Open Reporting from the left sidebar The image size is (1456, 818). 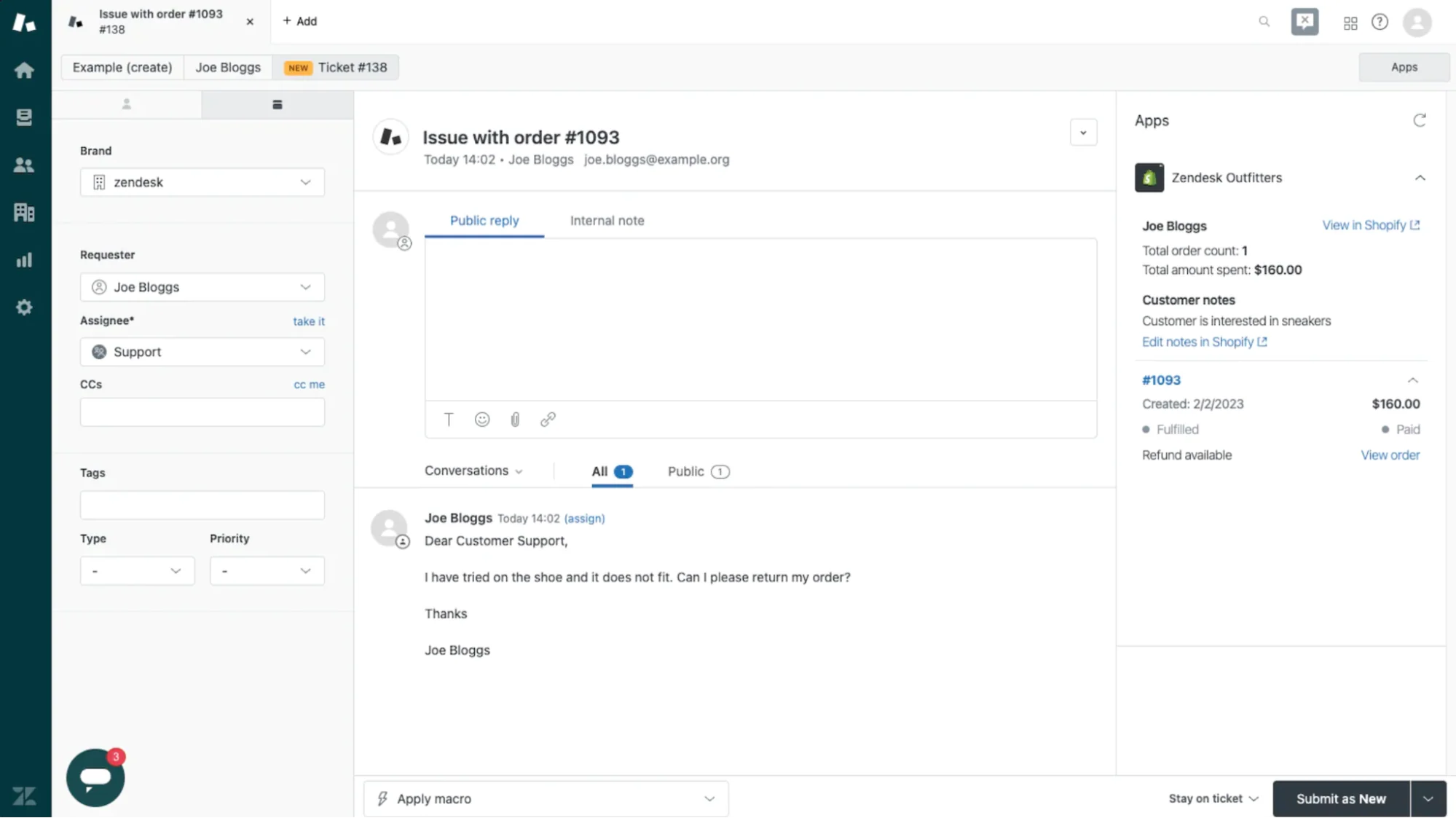(24, 259)
